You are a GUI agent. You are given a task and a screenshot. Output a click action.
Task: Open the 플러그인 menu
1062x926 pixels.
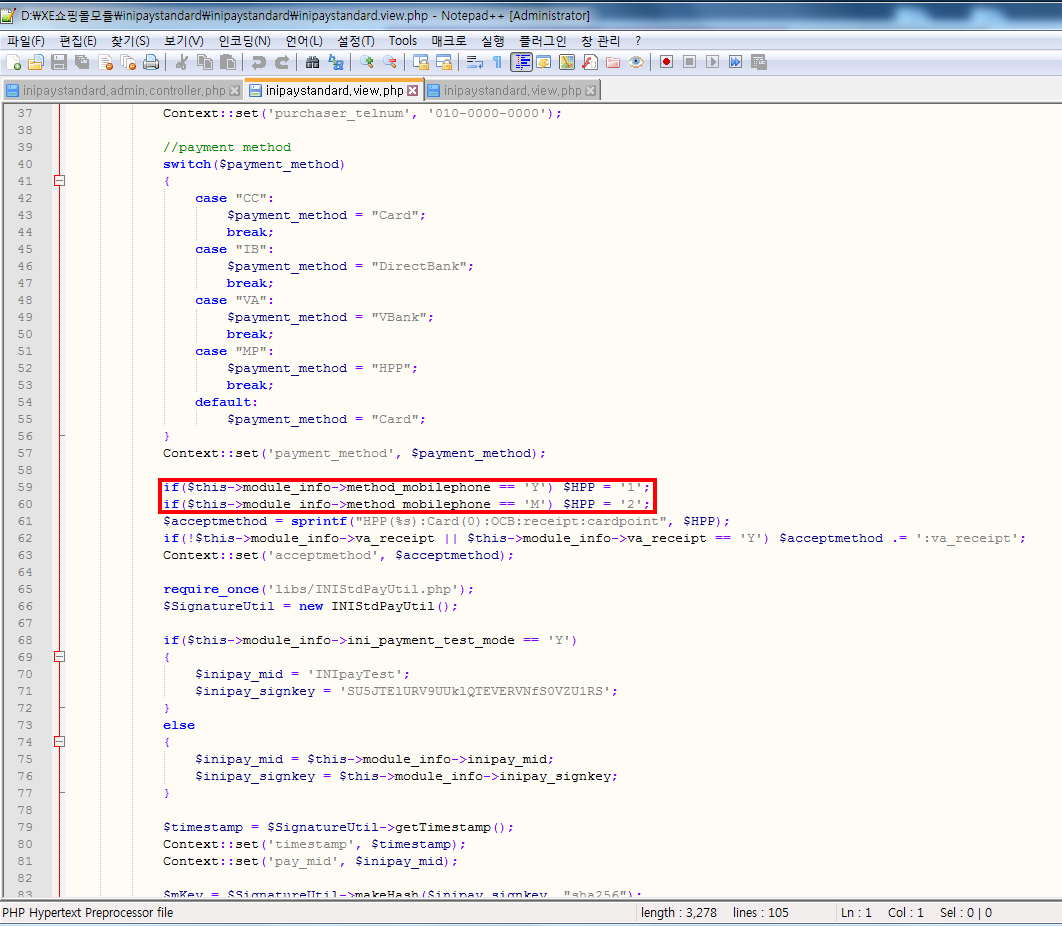pyautogui.click(x=543, y=41)
